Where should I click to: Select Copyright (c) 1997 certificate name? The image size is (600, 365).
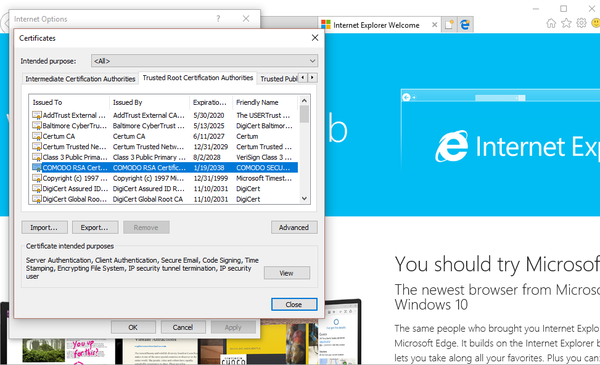coord(75,178)
